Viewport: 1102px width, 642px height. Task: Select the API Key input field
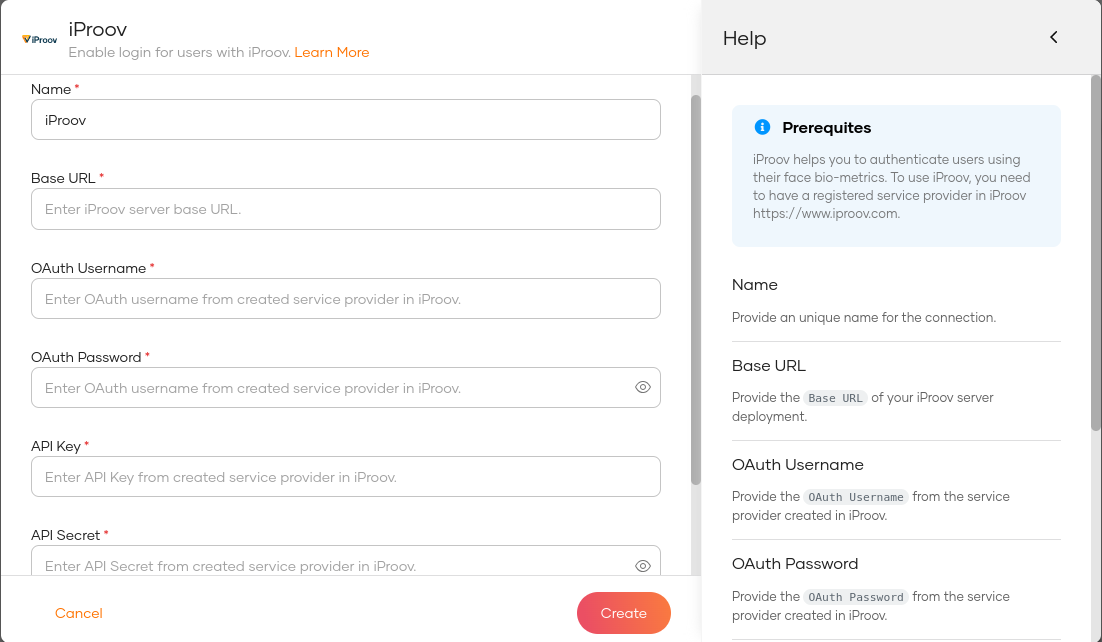[346, 477]
